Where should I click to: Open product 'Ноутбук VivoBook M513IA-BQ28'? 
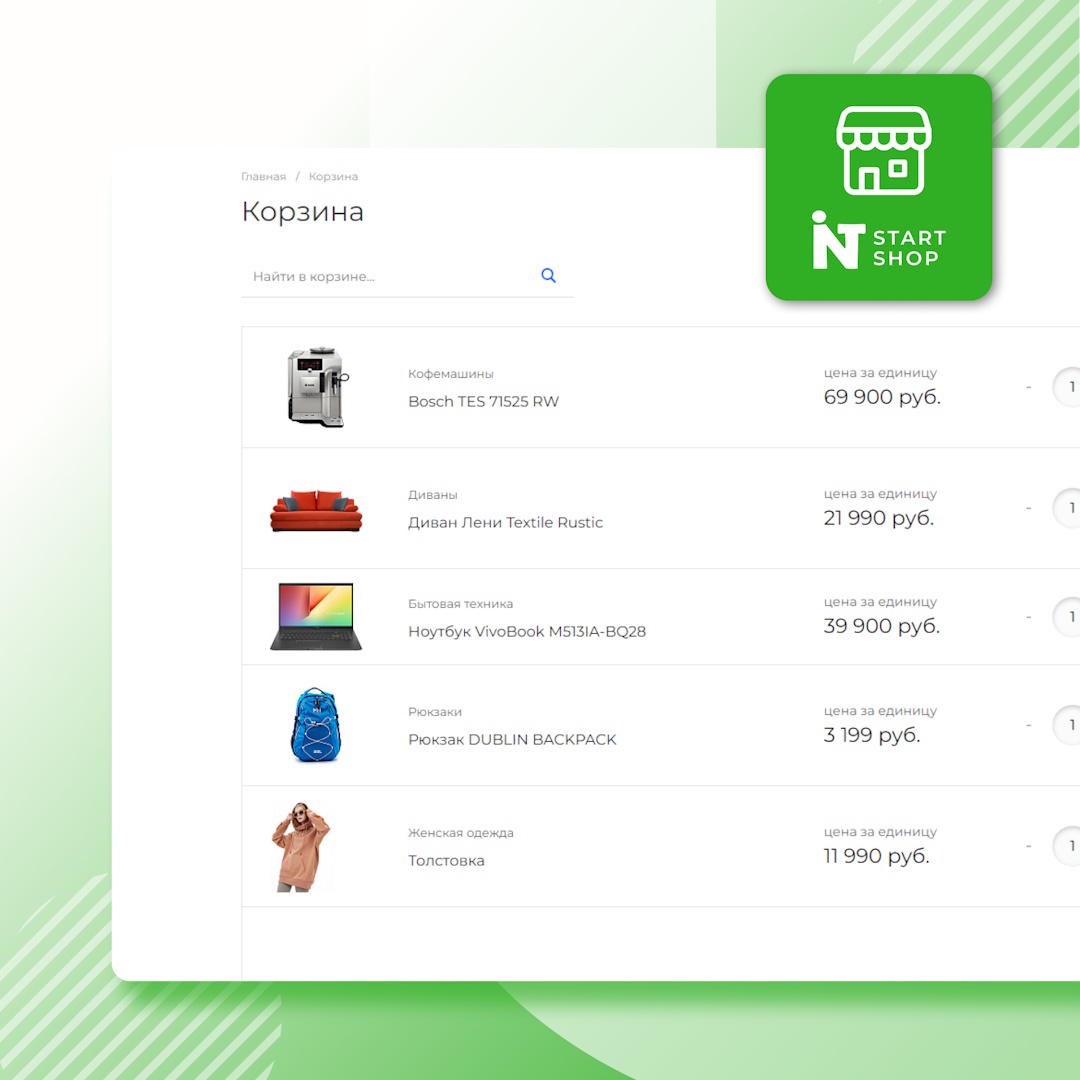coord(527,632)
